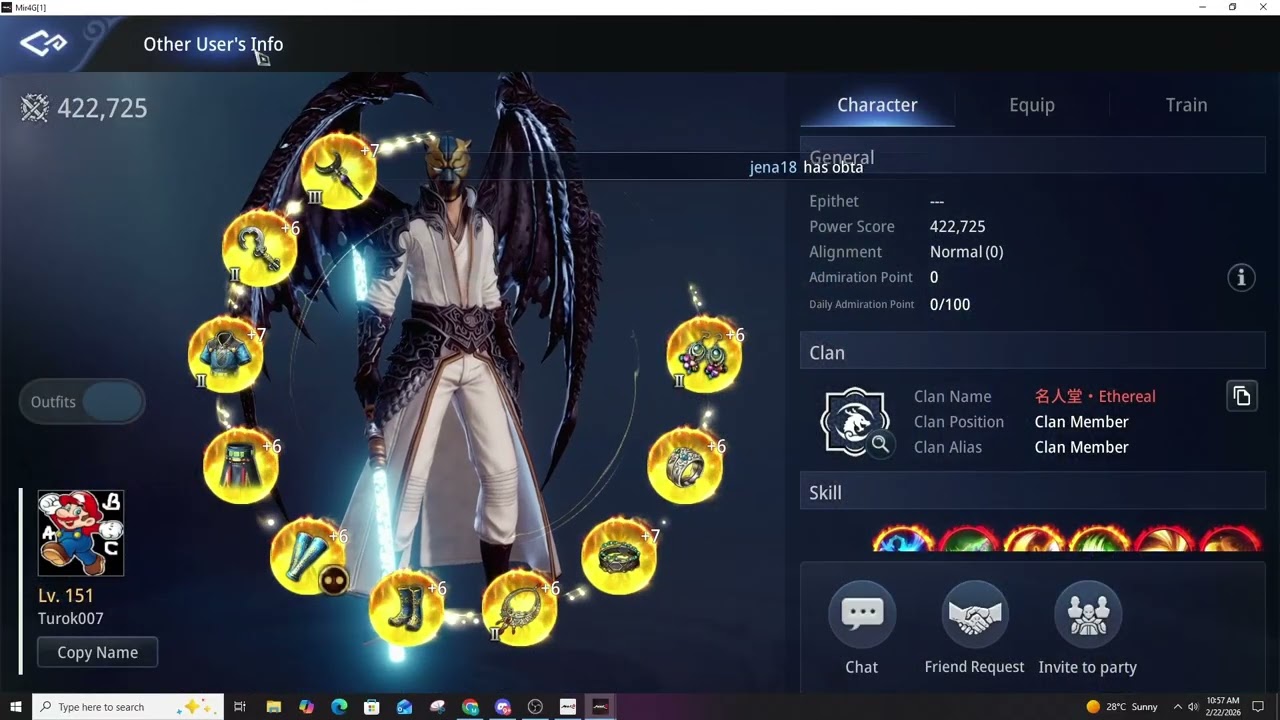Open Chat with this player
The width and height of the screenshot is (1280, 720).
[x=862, y=614]
